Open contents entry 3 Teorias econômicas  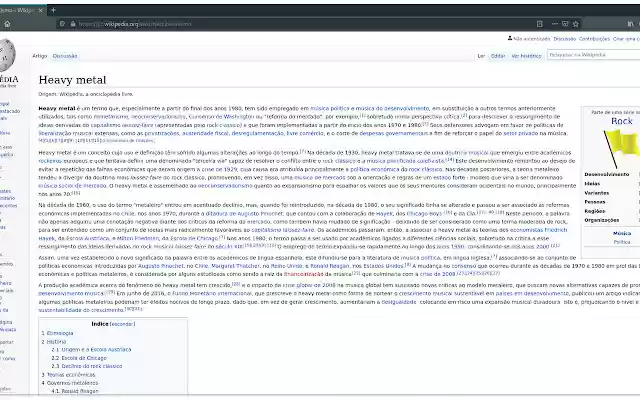coord(69,375)
